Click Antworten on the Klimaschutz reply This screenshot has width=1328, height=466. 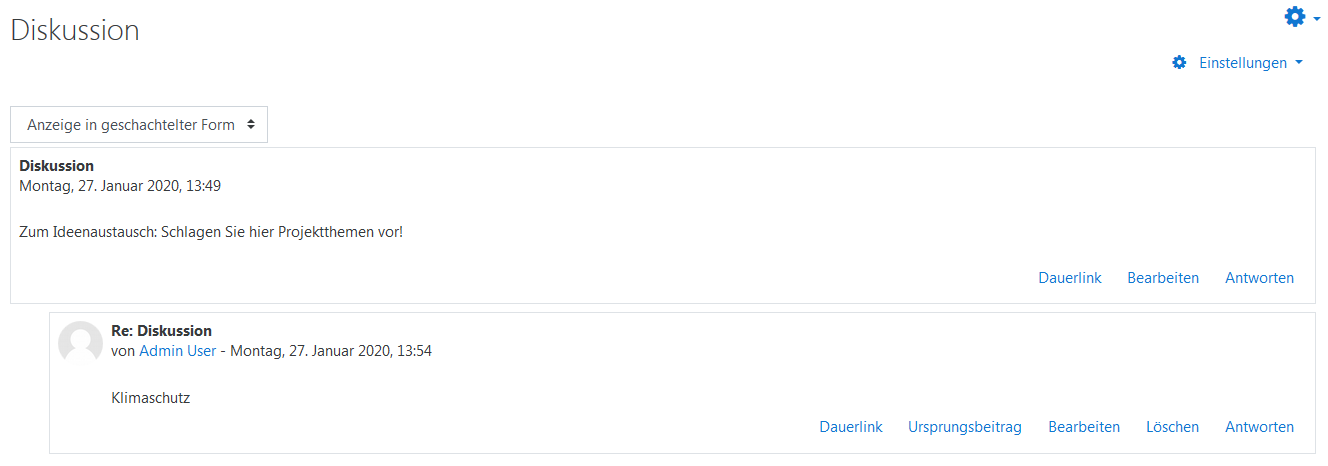(x=1259, y=427)
